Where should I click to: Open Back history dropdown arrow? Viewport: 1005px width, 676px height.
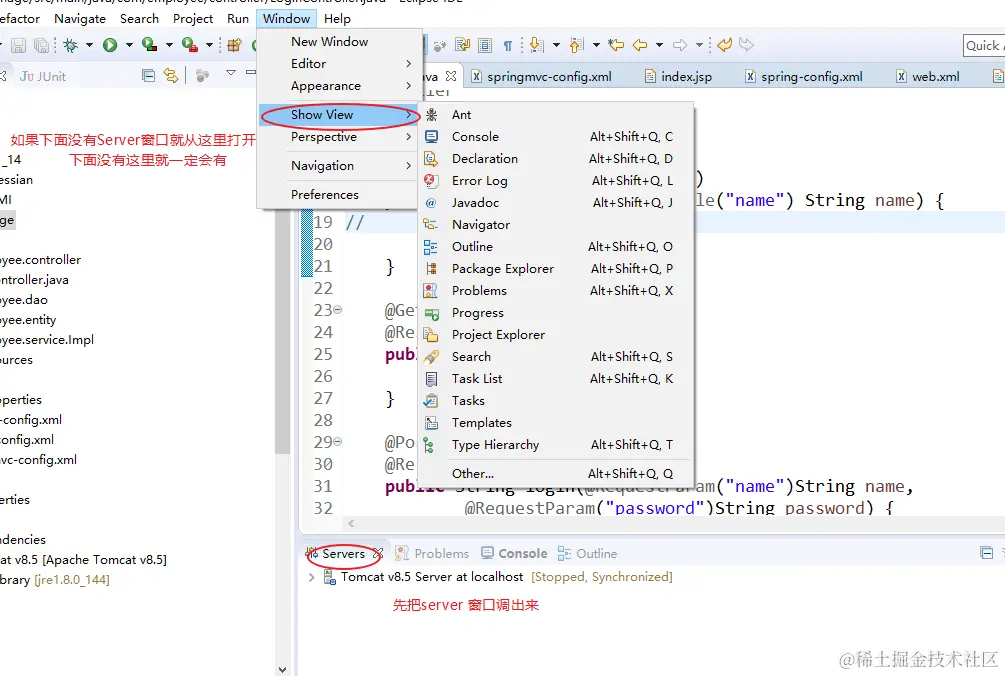pos(659,45)
